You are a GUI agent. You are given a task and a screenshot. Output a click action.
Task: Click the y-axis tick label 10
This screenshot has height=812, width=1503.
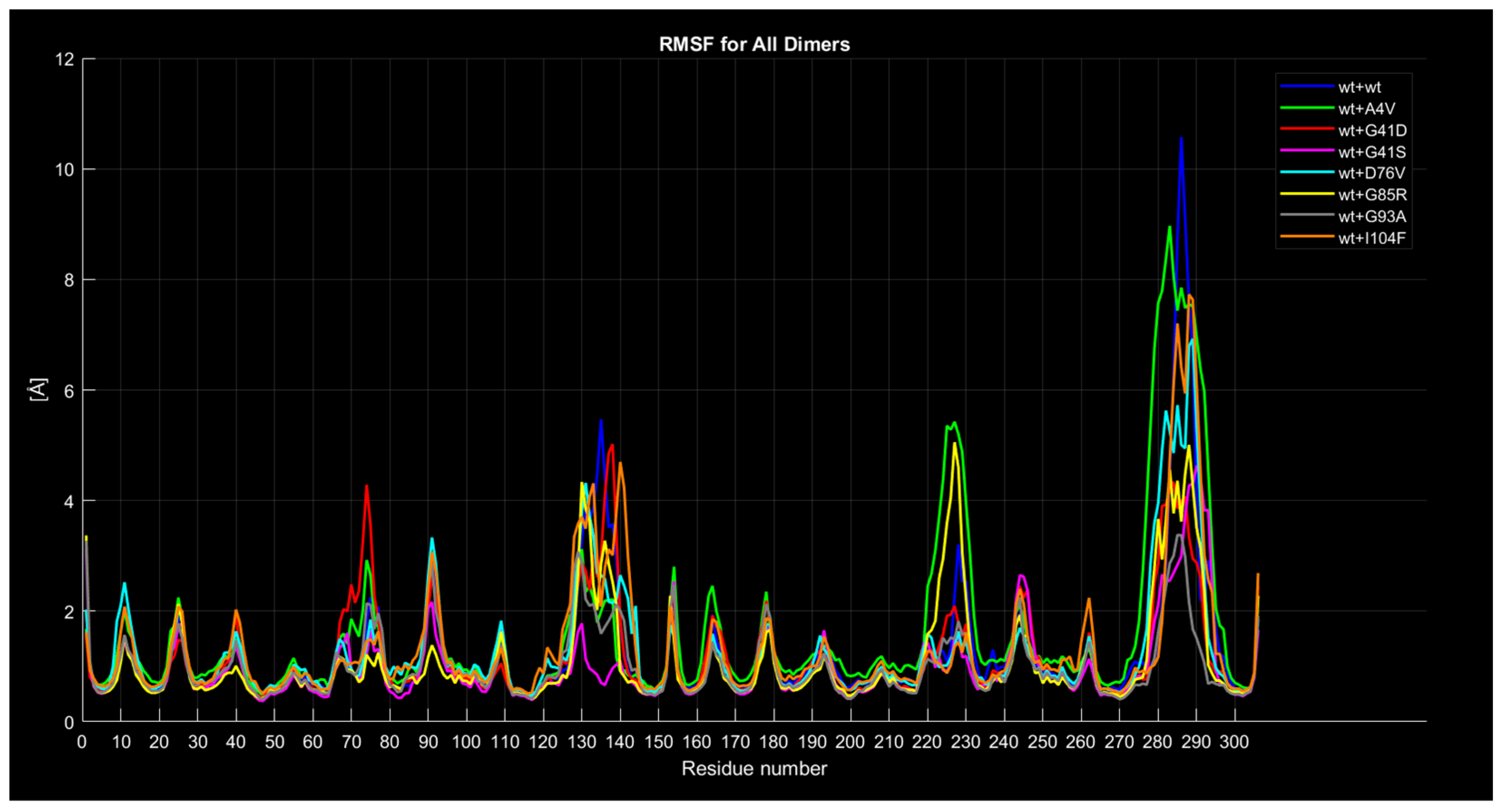pyautogui.click(x=66, y=170)
